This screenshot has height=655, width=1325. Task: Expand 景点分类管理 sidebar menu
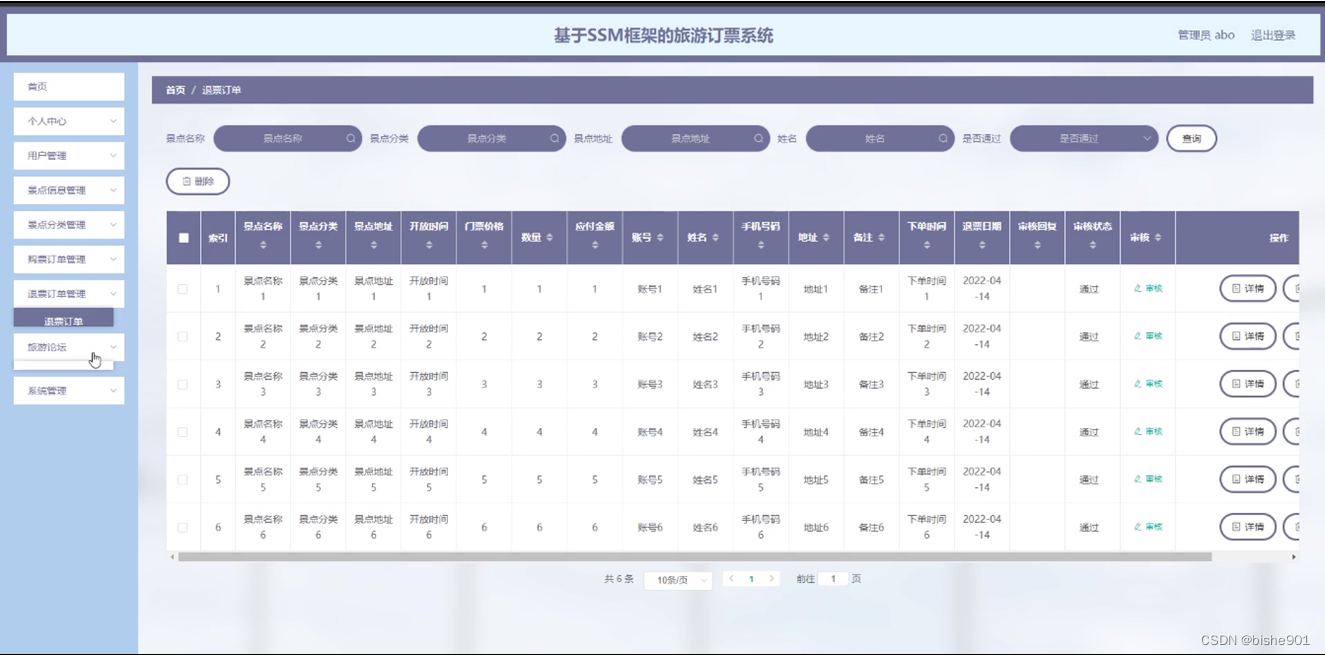(69, 225)
